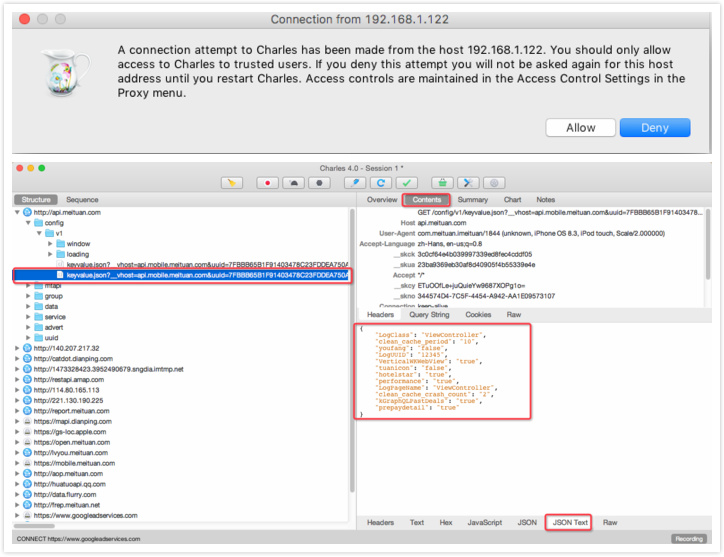The image size is (724, 557).
Task: Expand the data folder
Action: [x=28, y=306]
